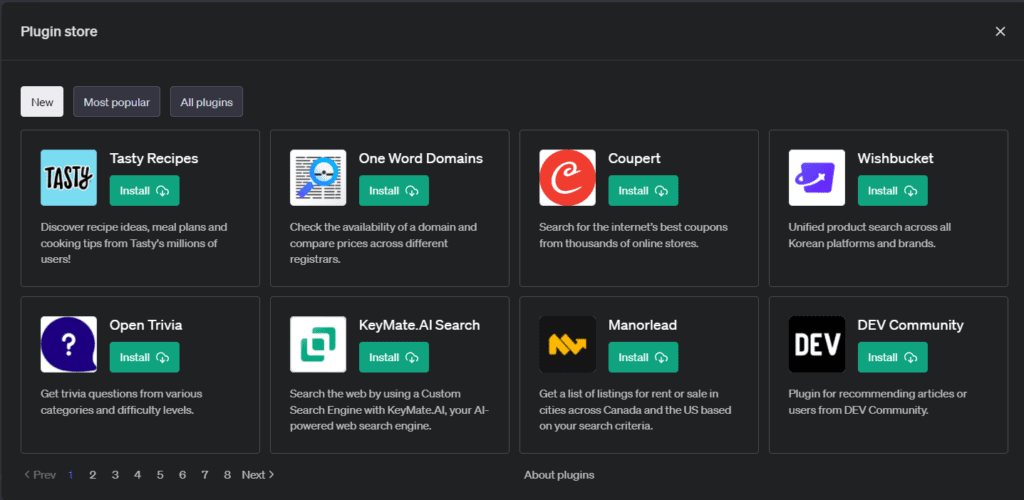Install the Wishbucket plugin
The width and height of the screenshot is (1024, 500).
tap(893, 191)
